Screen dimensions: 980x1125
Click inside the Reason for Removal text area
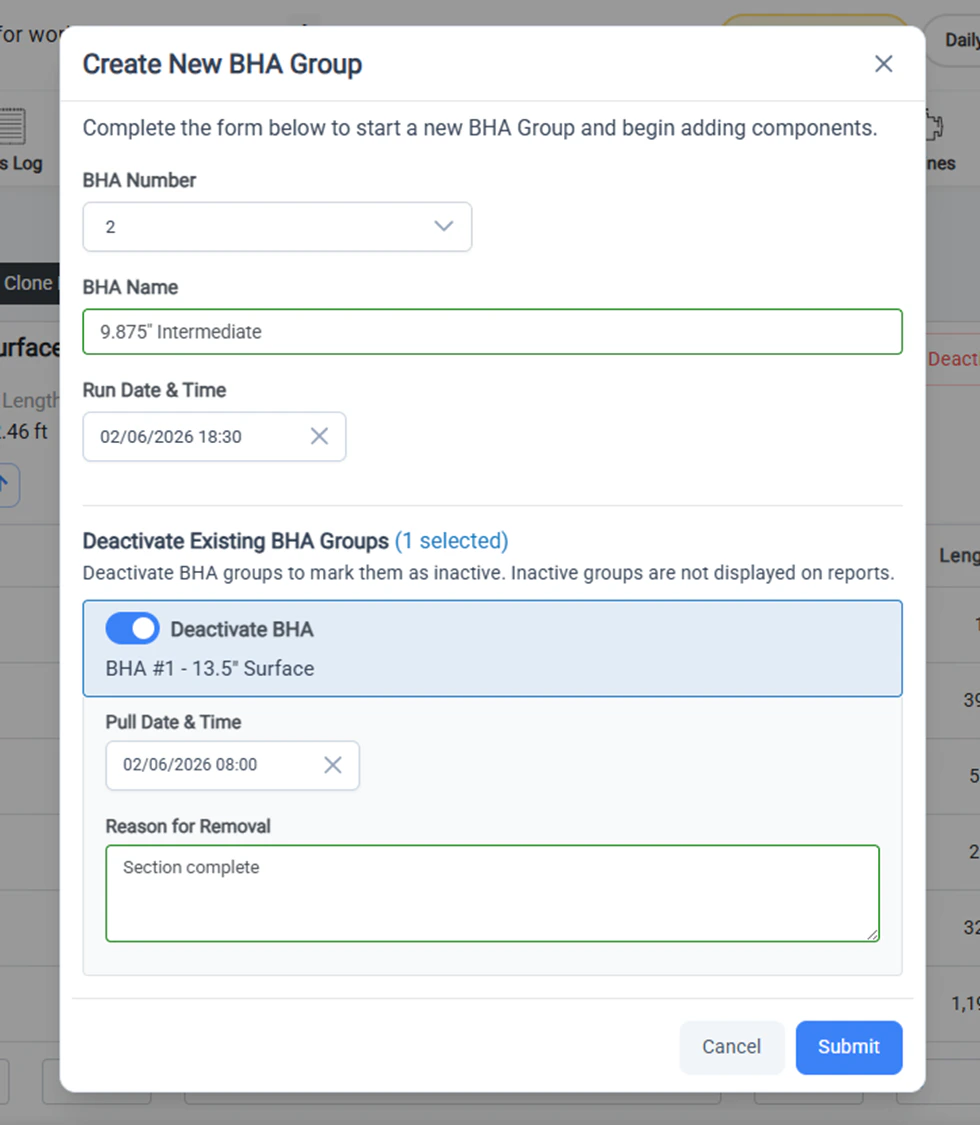[492, 890]
